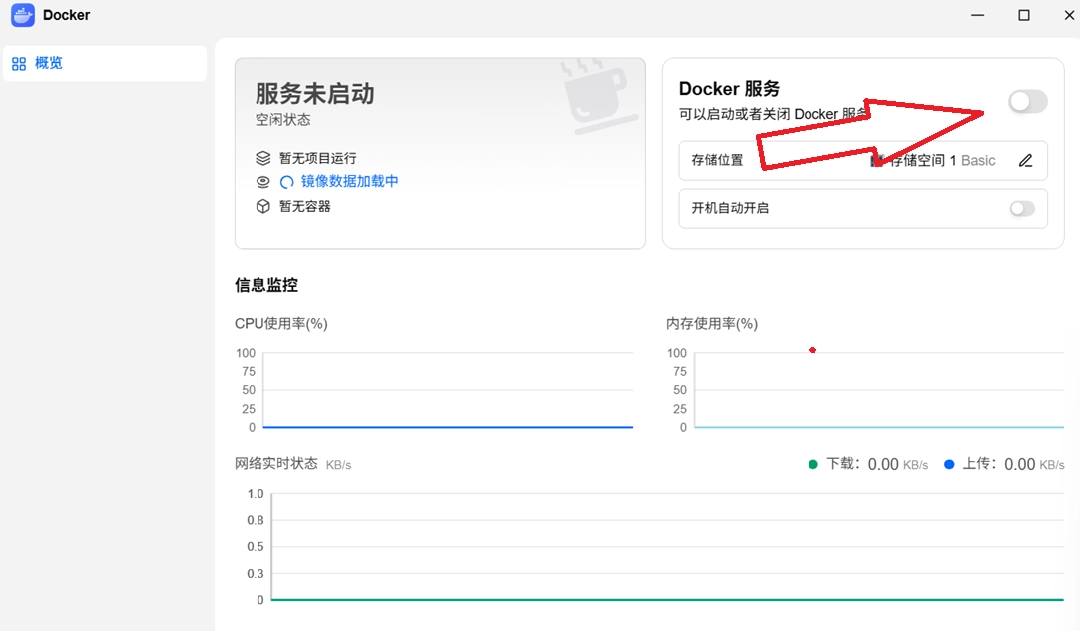Click the 镜像数据加载中 link text
Screen dimensions: 1080x631
coord(350,181)
